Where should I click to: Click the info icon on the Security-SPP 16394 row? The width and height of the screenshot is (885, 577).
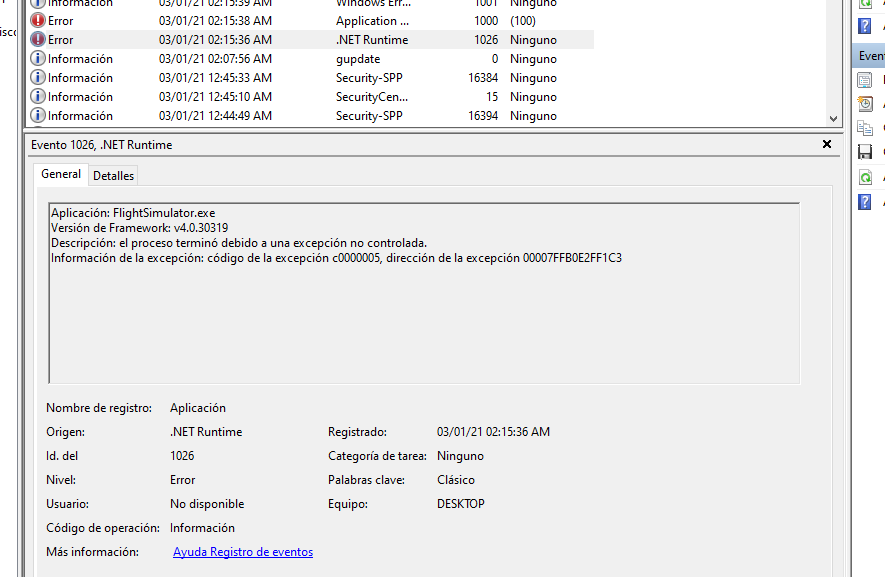point(38,116)
